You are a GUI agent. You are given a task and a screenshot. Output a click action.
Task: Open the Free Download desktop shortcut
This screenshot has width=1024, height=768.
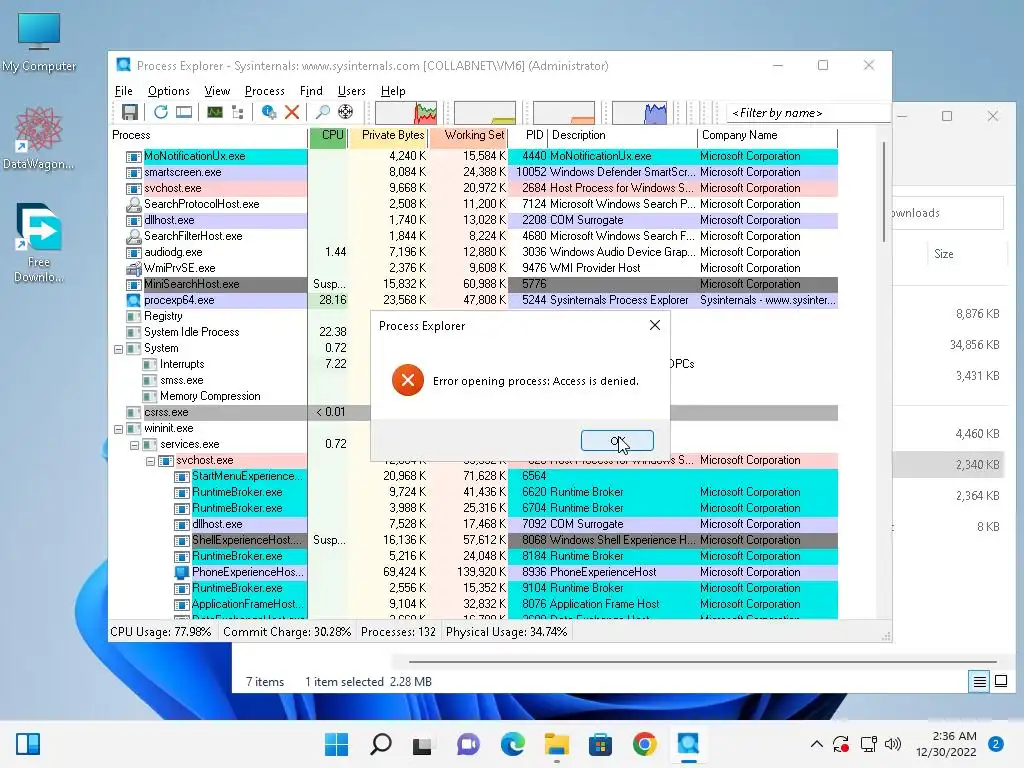(39, 243)
